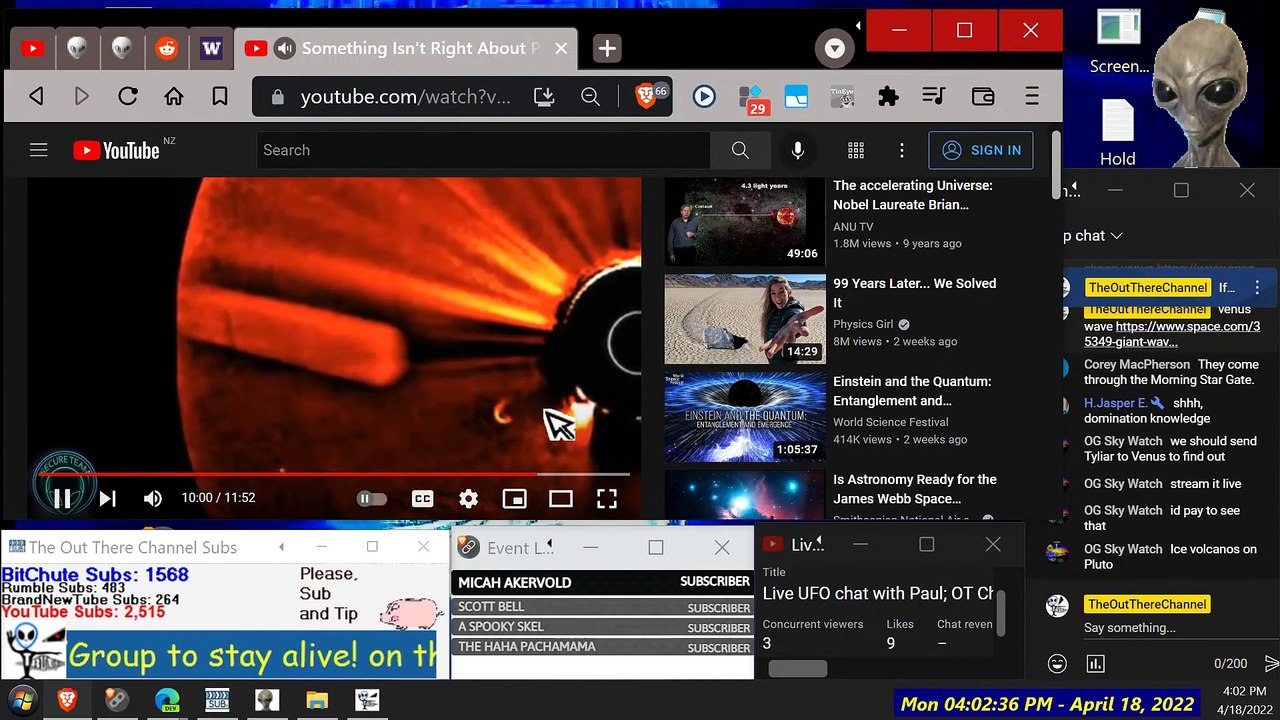
Task: Enable miniplayer mode
Action: pos(514,498)
